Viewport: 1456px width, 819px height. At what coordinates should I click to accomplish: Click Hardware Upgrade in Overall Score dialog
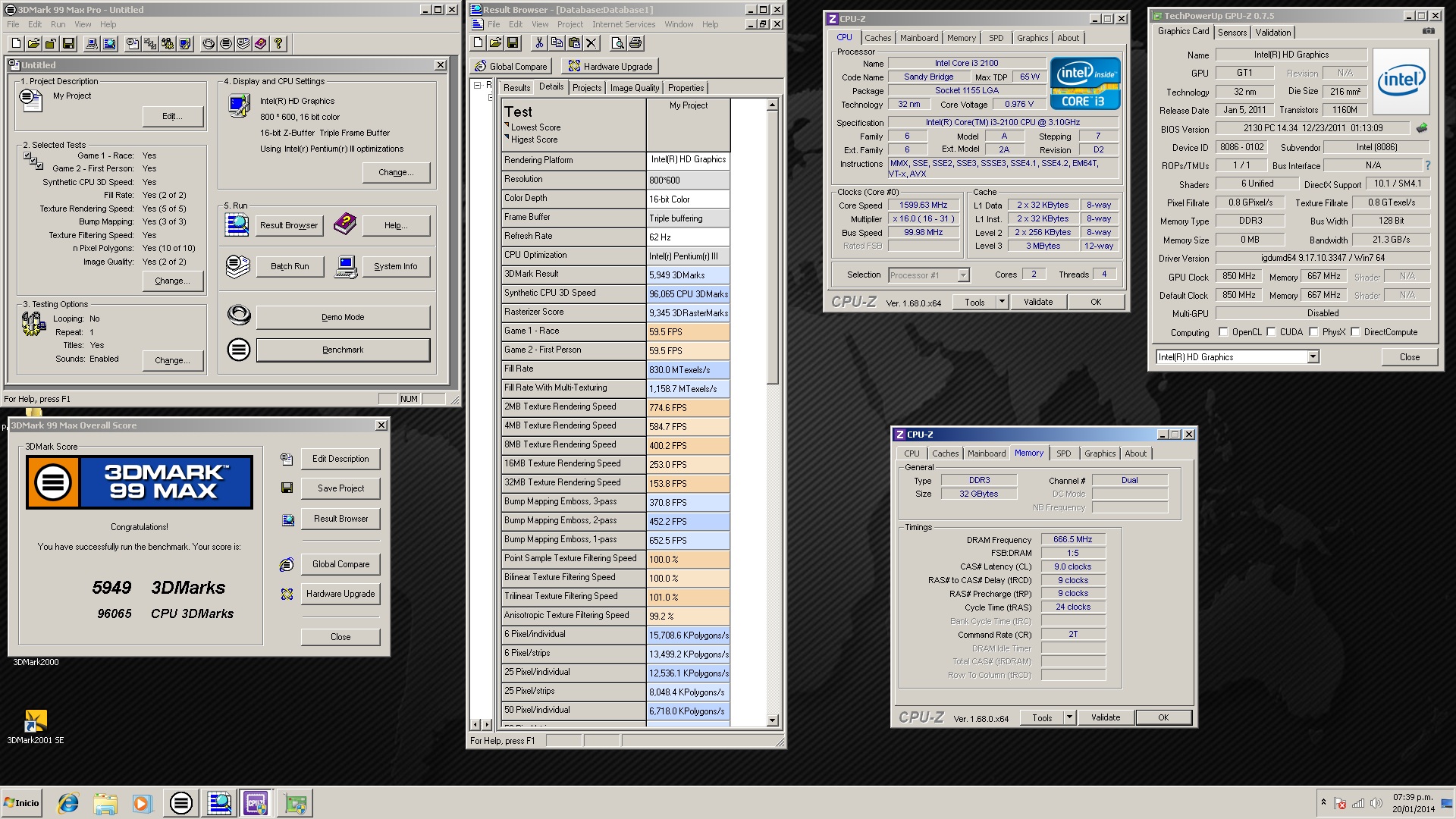click(340, 594)
